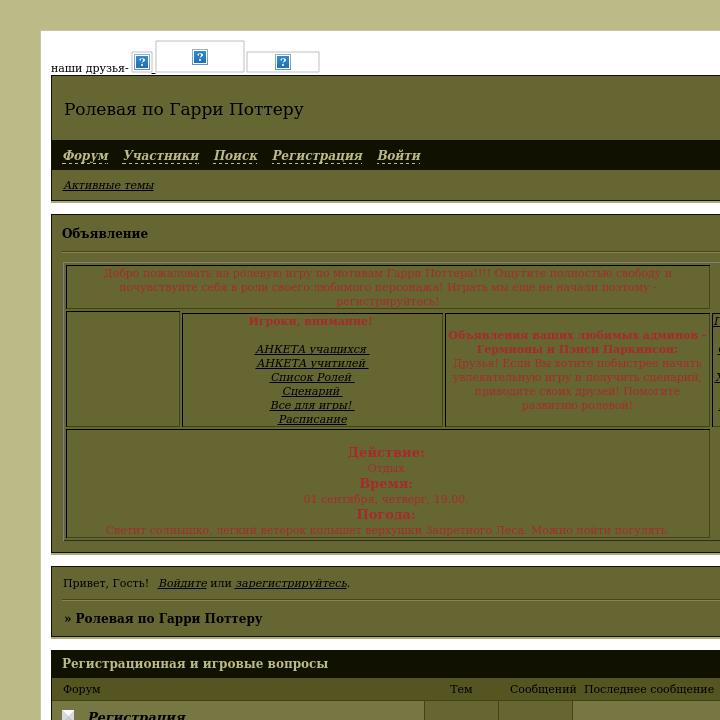
Task: Open the Сценарий link
Action: 312,391
